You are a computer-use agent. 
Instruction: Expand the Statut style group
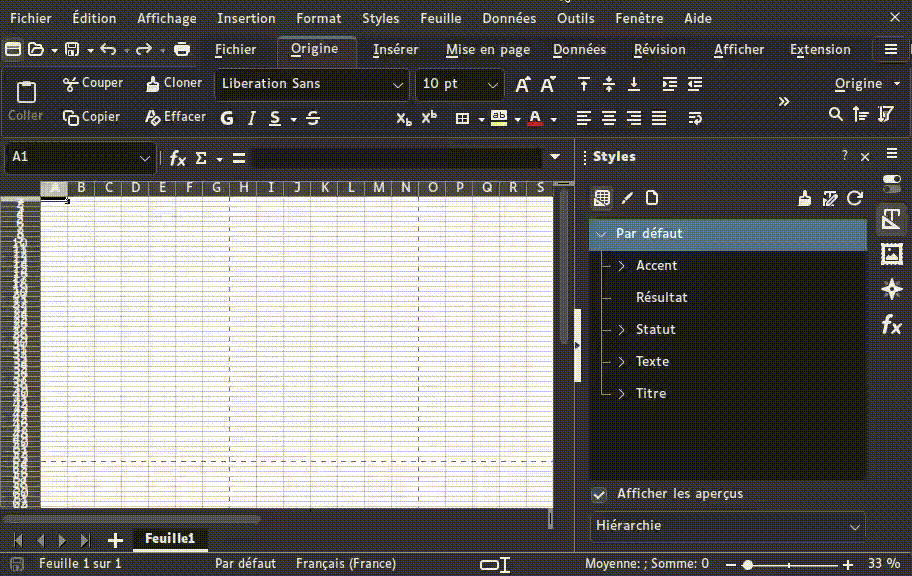621,330
